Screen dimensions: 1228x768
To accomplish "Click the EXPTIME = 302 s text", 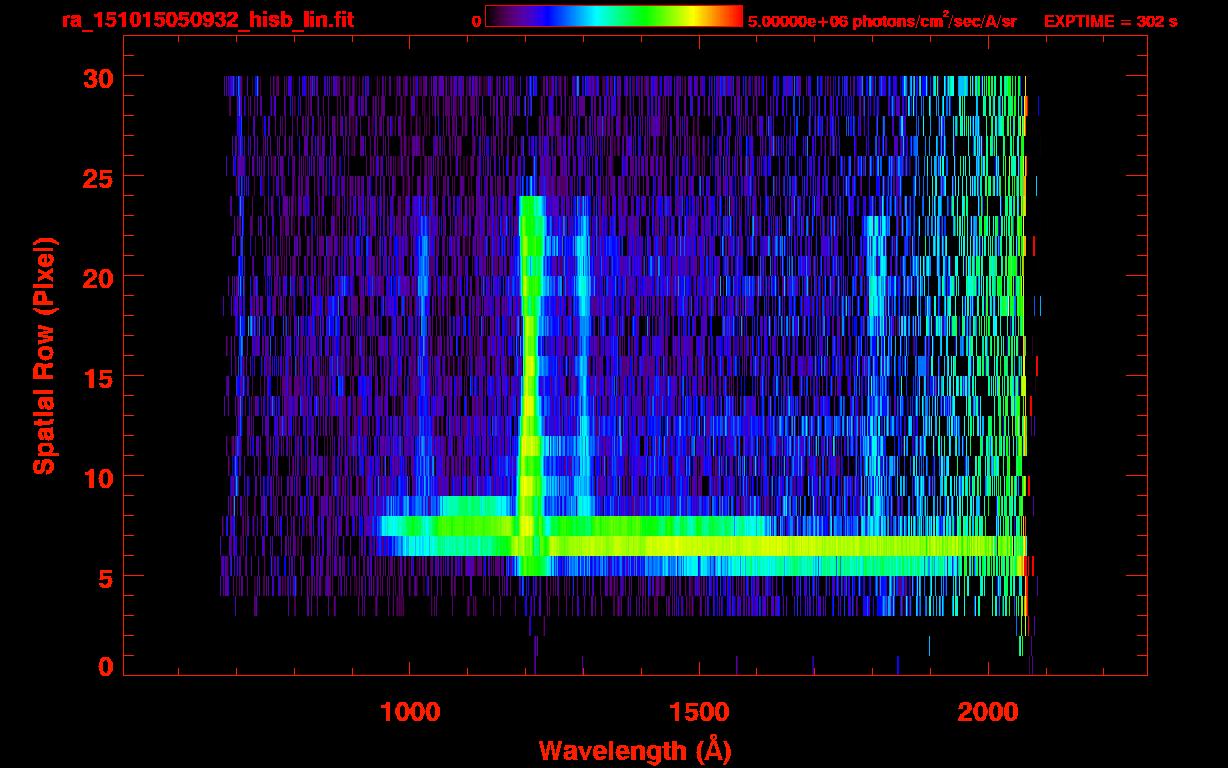I will (1110, 21).
